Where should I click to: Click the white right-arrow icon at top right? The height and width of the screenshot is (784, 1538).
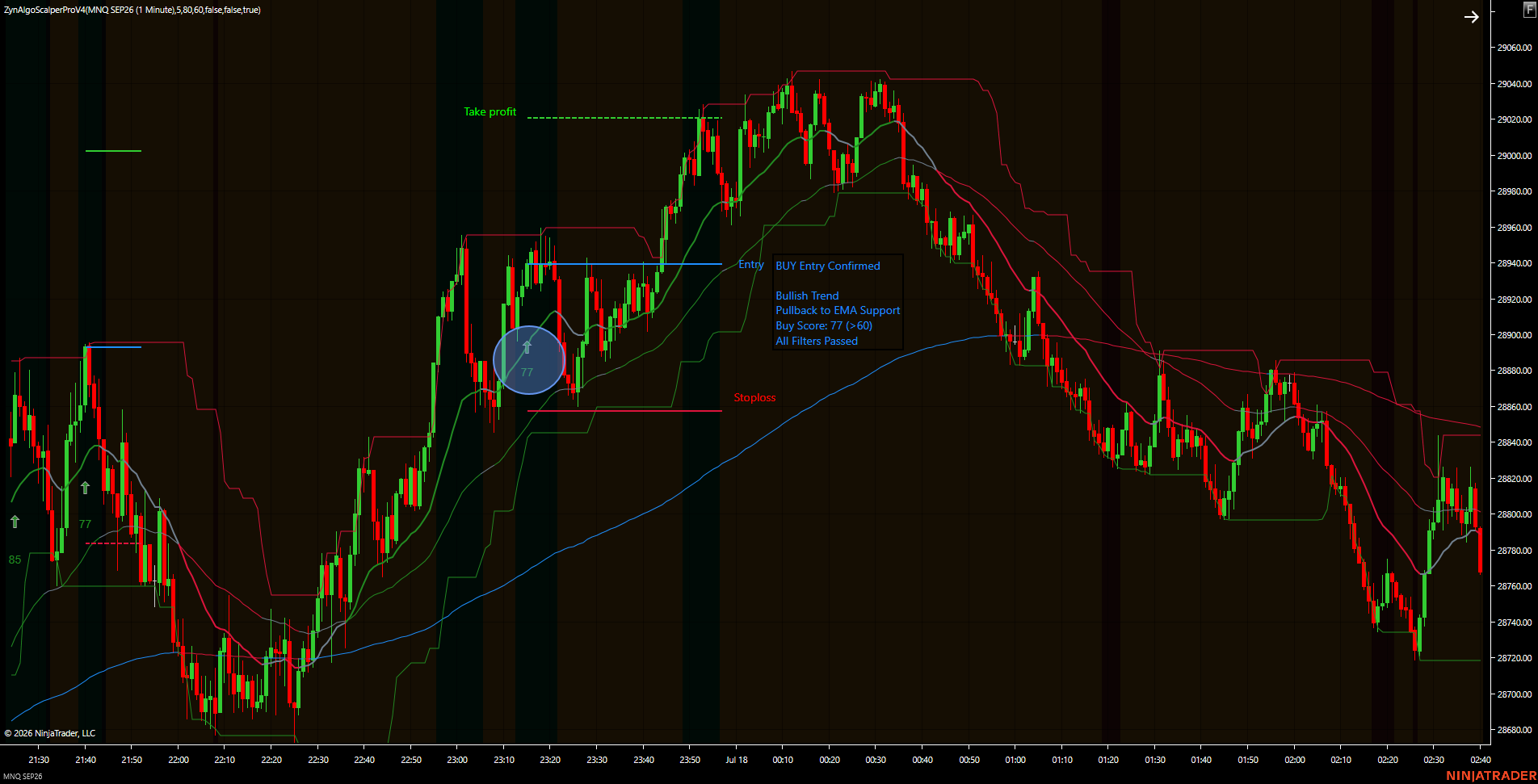pyautogui.click(x=1471, y=17)
